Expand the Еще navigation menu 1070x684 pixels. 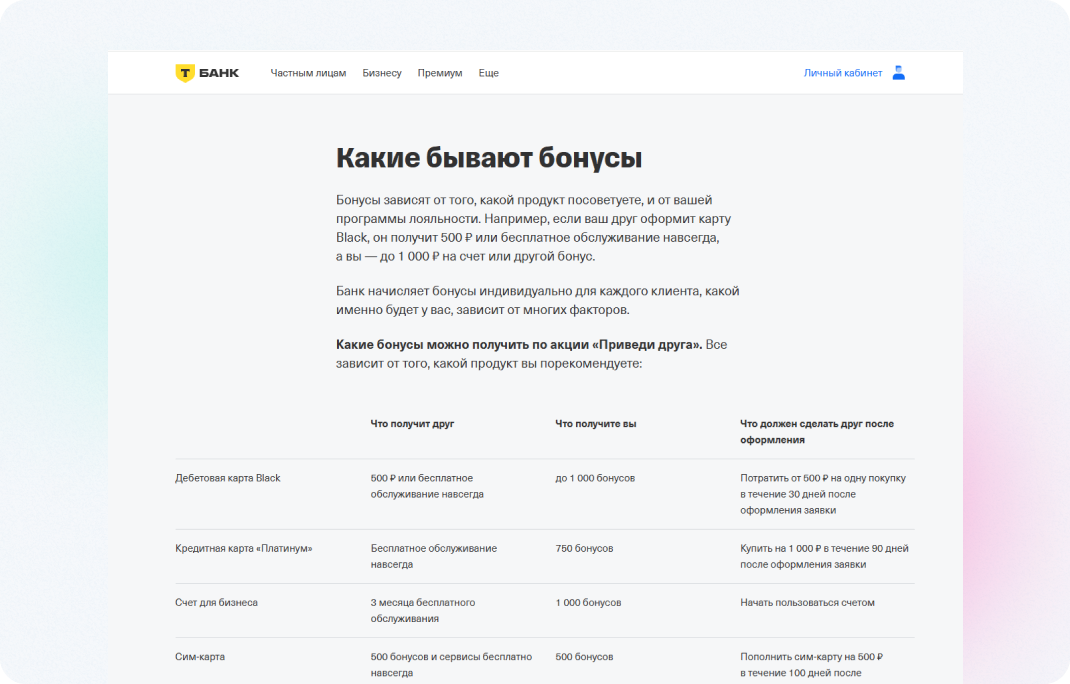tap(488, 73)
